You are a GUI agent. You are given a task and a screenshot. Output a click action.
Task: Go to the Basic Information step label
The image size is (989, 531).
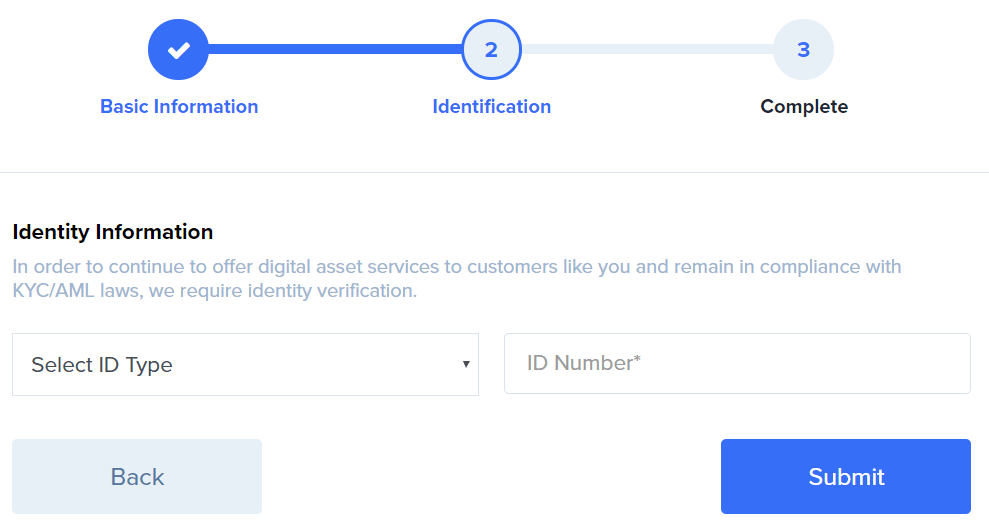tap(179, 107)
